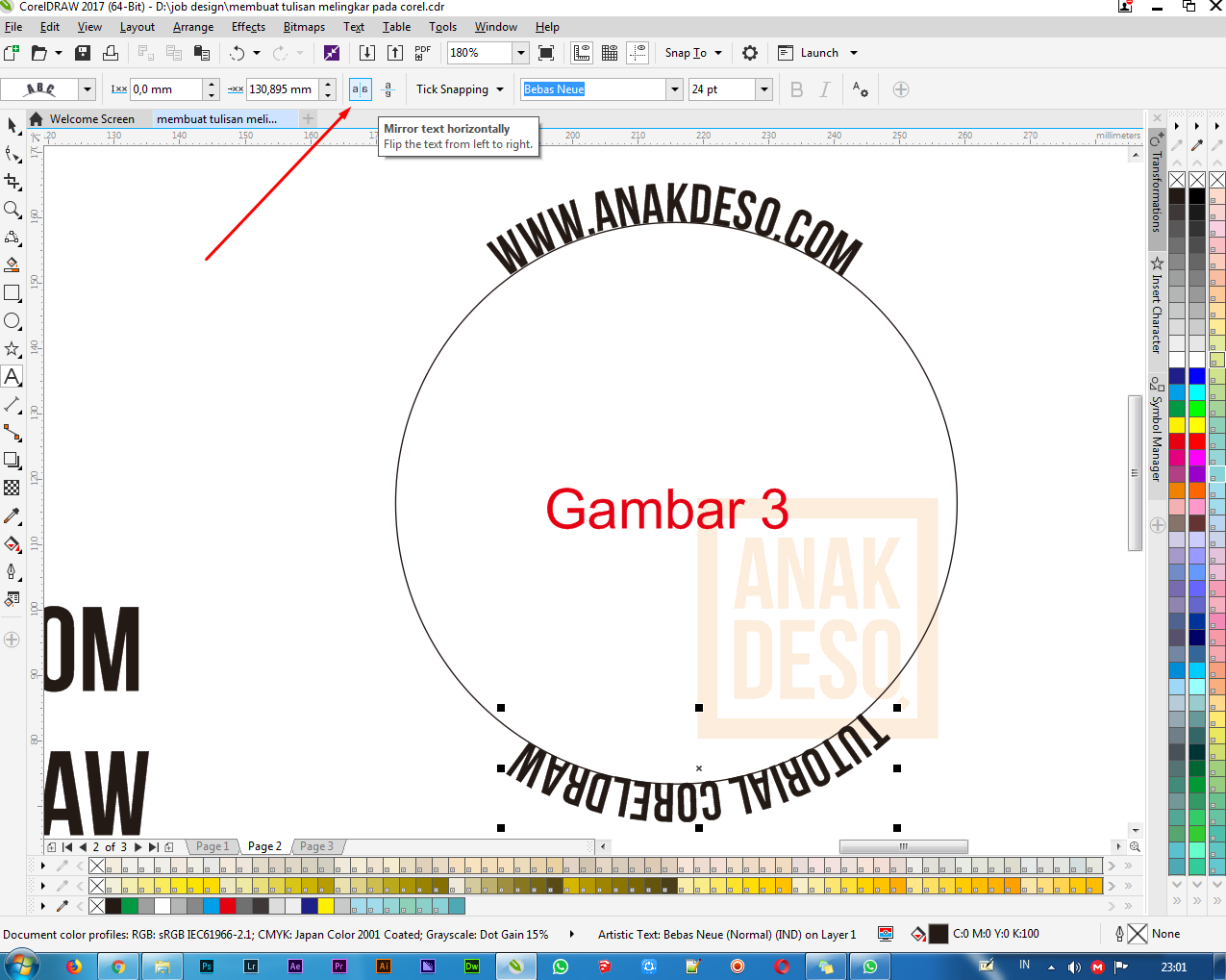The width and height of the screenshot is (1226, 980).
Task: Click the Export icon
Action: click(x=394, y=53)
